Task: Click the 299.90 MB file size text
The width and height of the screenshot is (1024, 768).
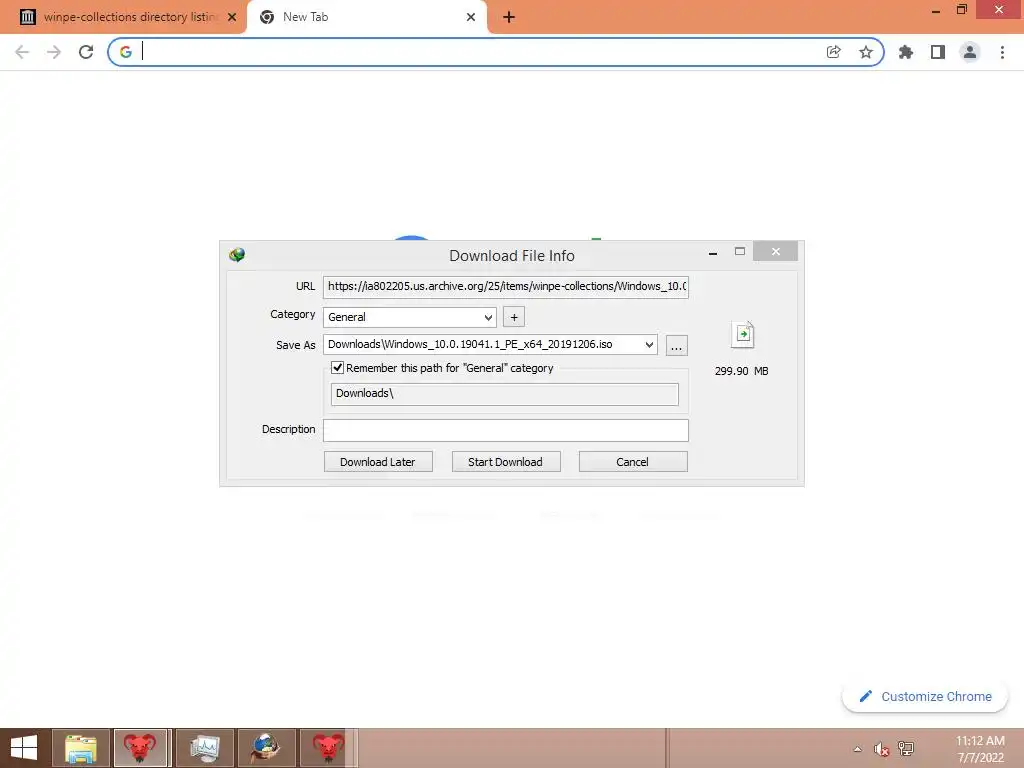Action: click(x=741, y=371)
